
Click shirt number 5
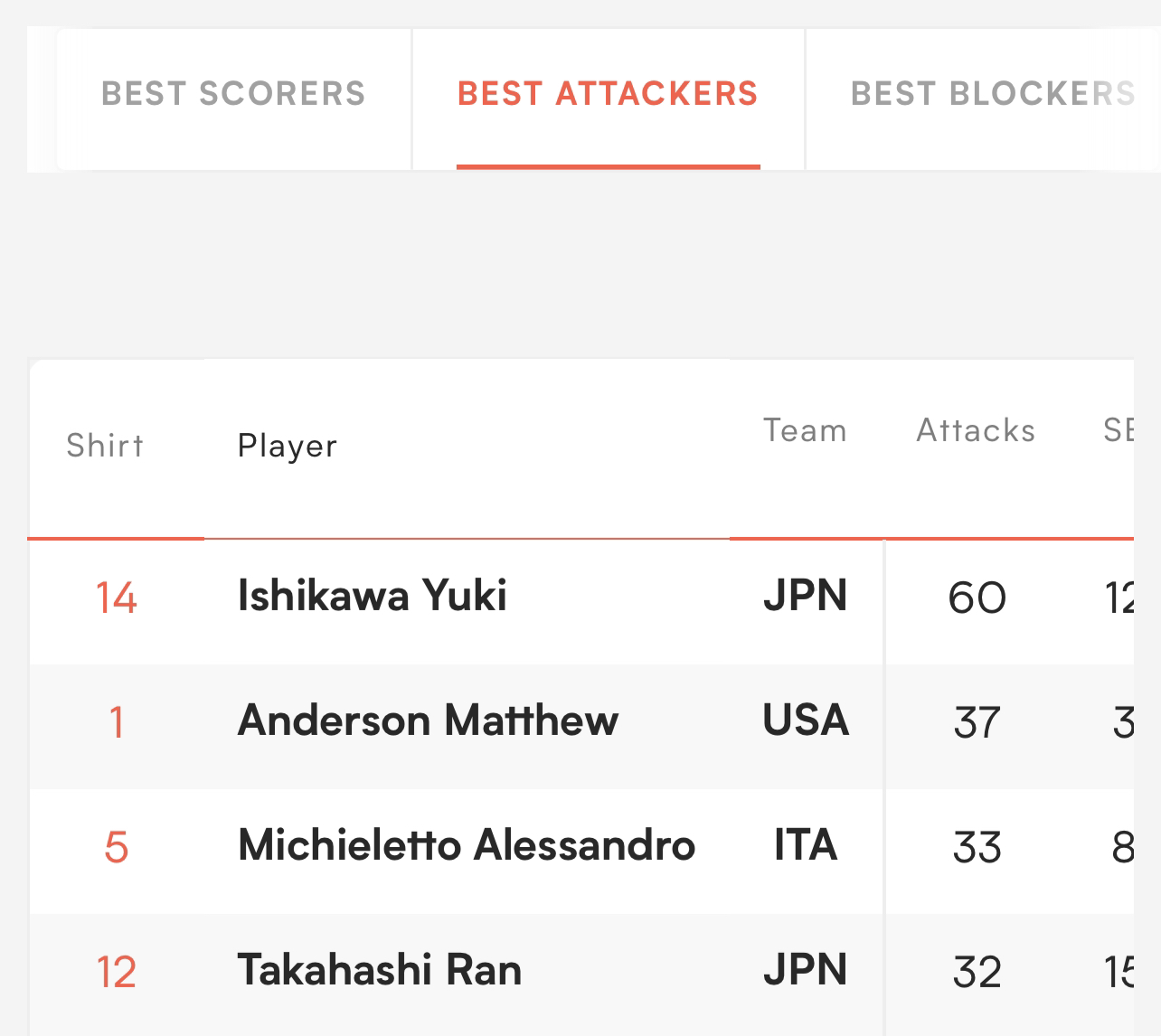116,848
